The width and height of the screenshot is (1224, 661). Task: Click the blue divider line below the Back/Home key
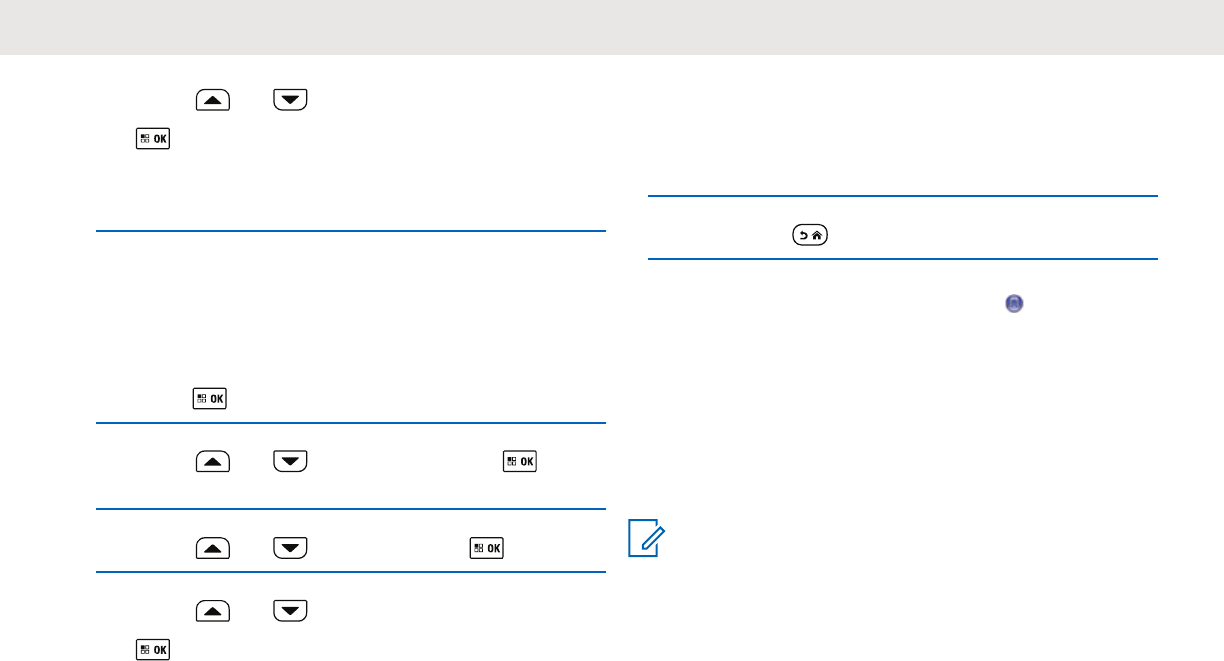tap(902, 260)
